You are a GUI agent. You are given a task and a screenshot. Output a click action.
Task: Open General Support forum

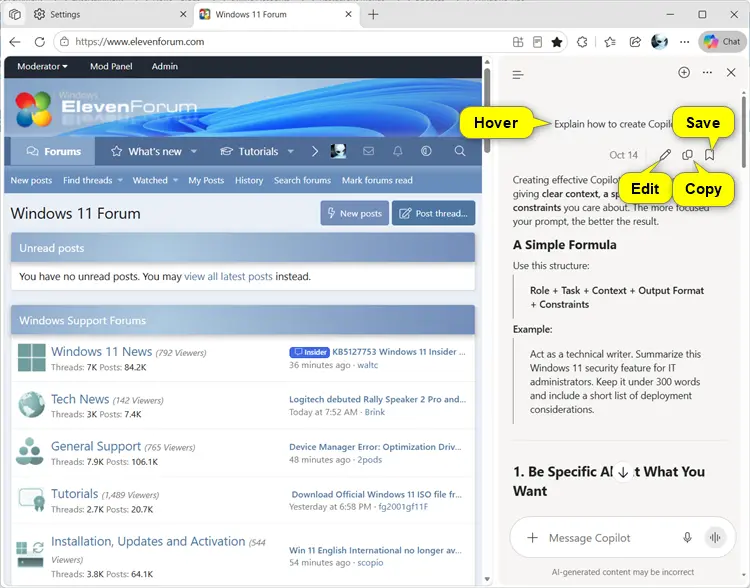pos(96,446)
